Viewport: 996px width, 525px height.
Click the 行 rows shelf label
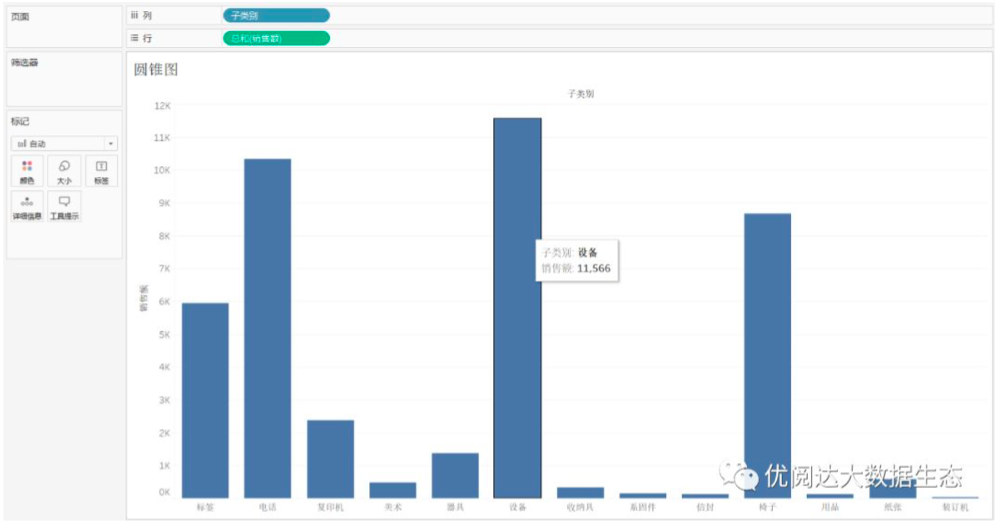click(141, 38)
